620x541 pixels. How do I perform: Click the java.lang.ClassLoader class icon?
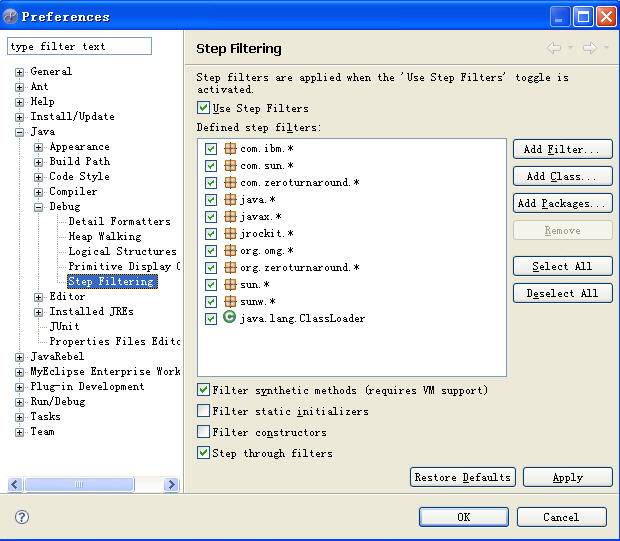(230, 317)
